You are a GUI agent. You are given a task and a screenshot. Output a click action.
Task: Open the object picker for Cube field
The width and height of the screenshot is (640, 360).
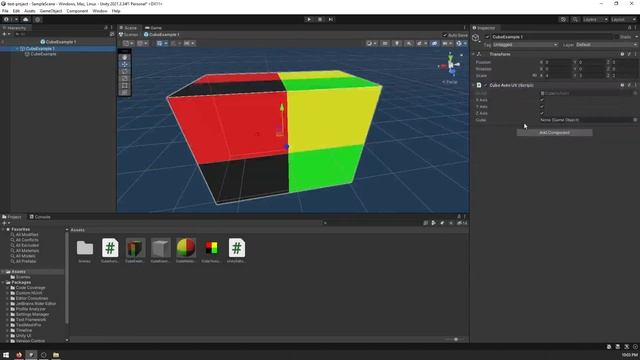click(x=635, y=120)
